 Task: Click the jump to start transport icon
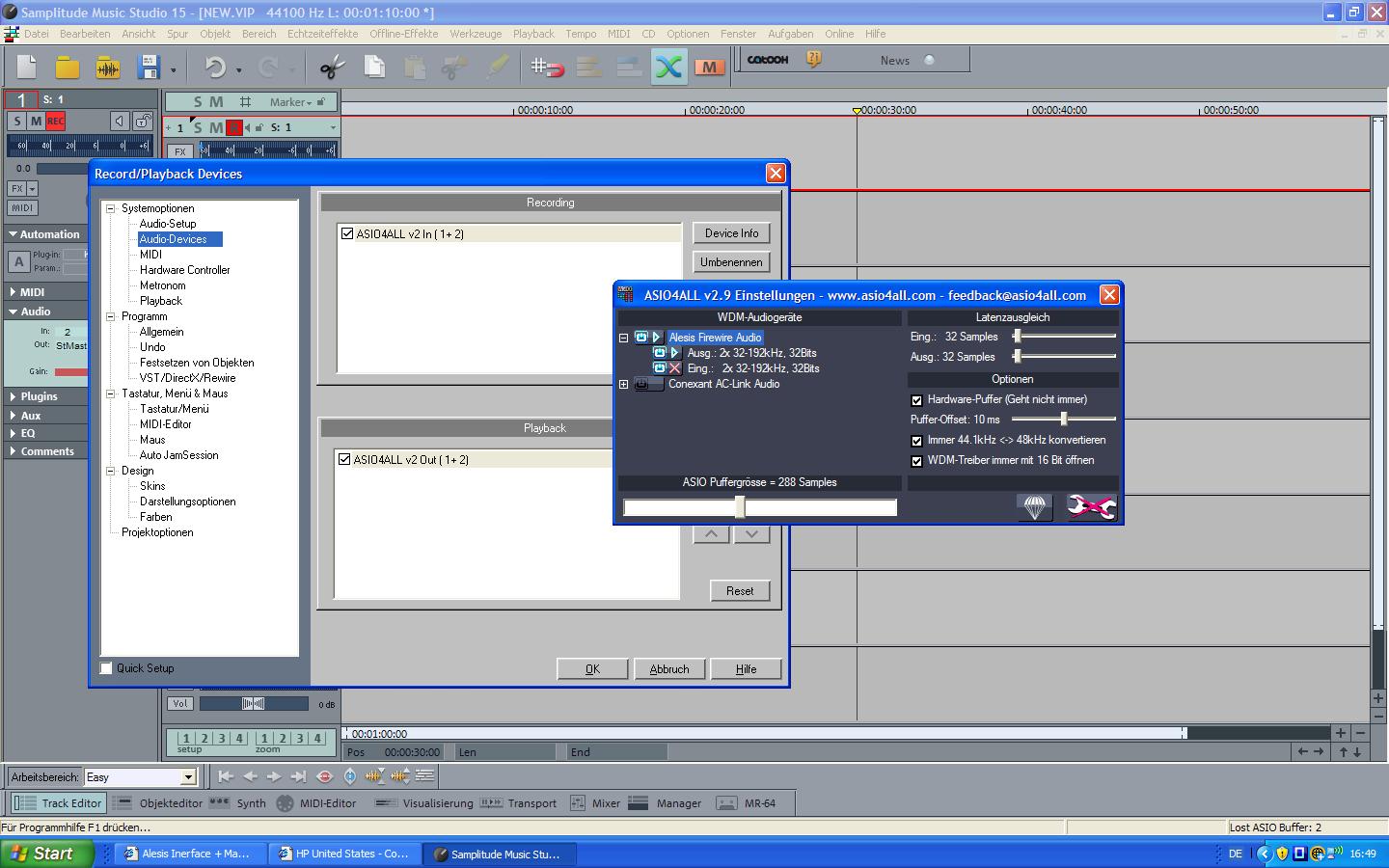(226, 776)
